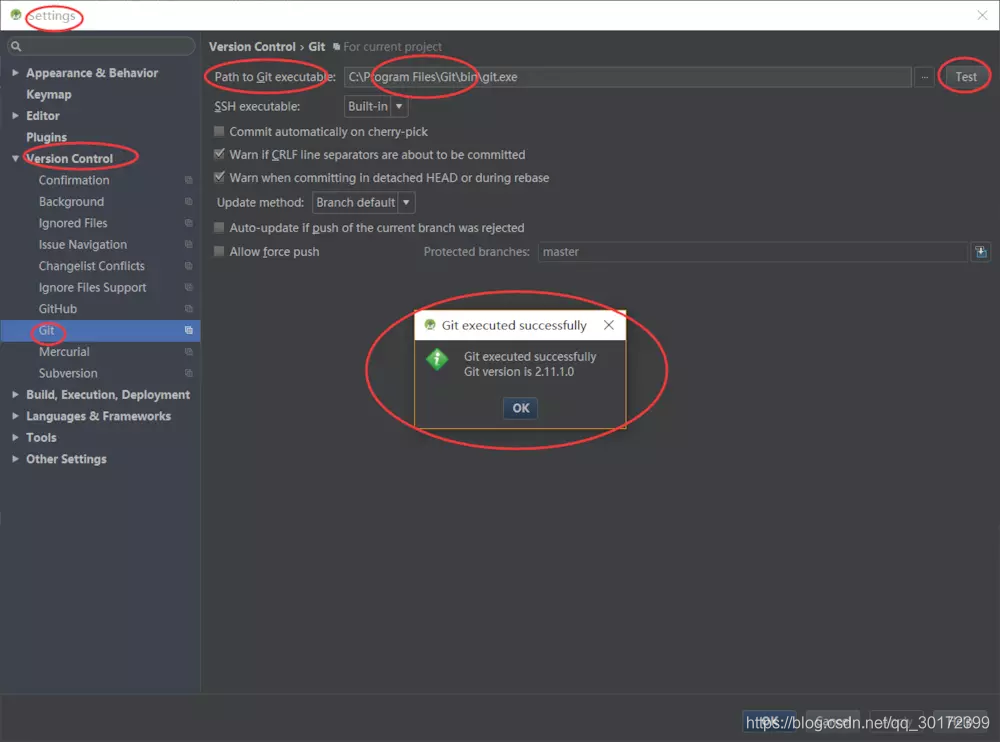Click the project-level icon beside Changelist Conflicts
1000x742 pixels.
pyautogui.click(x=188, y=266)
